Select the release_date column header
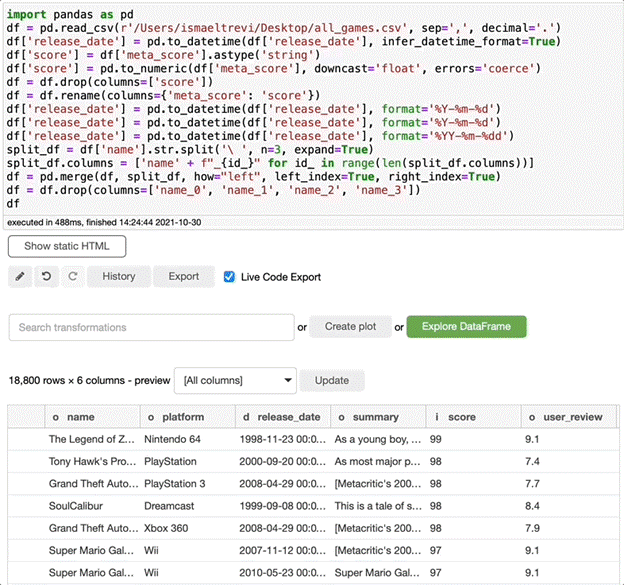The image size is (624, 585). (281, 417)
